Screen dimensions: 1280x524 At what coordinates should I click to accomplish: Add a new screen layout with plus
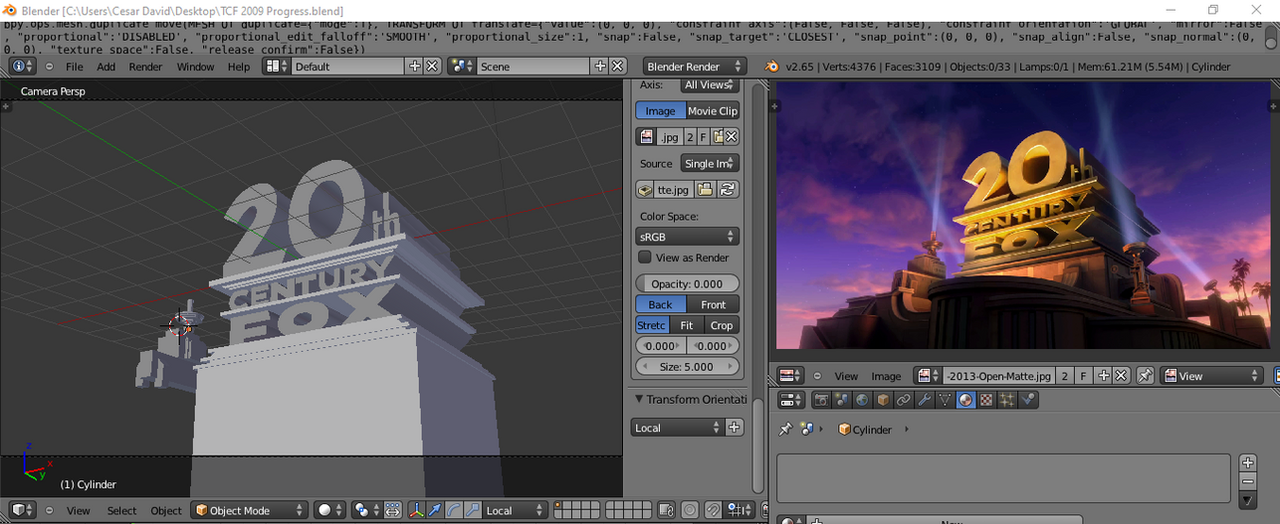point(415,66)
